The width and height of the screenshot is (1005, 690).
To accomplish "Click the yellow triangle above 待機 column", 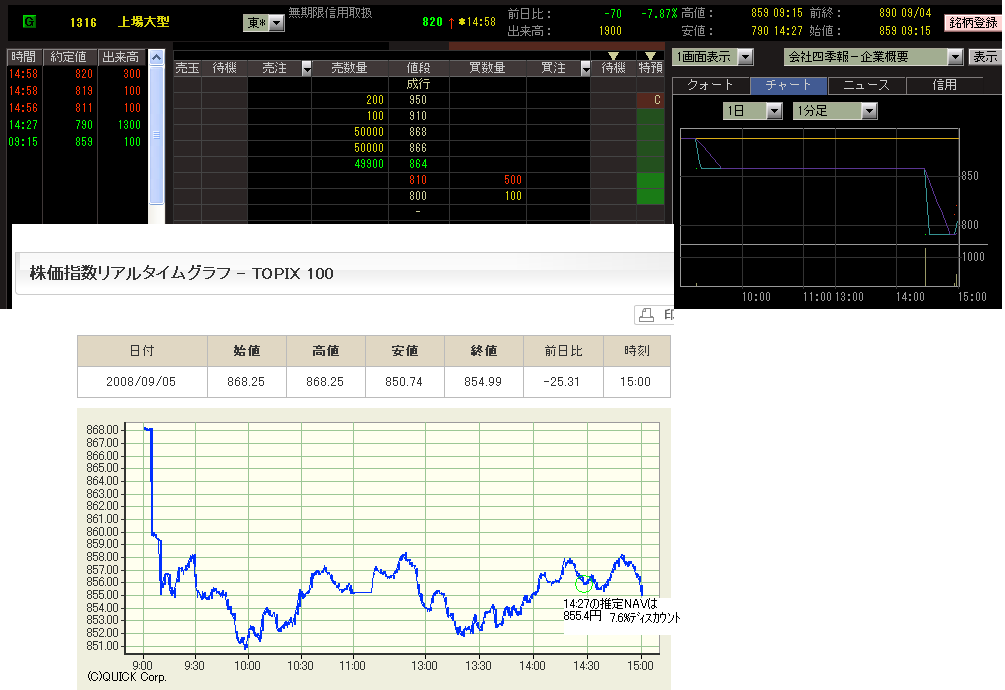I will click(x=613, y=56).
